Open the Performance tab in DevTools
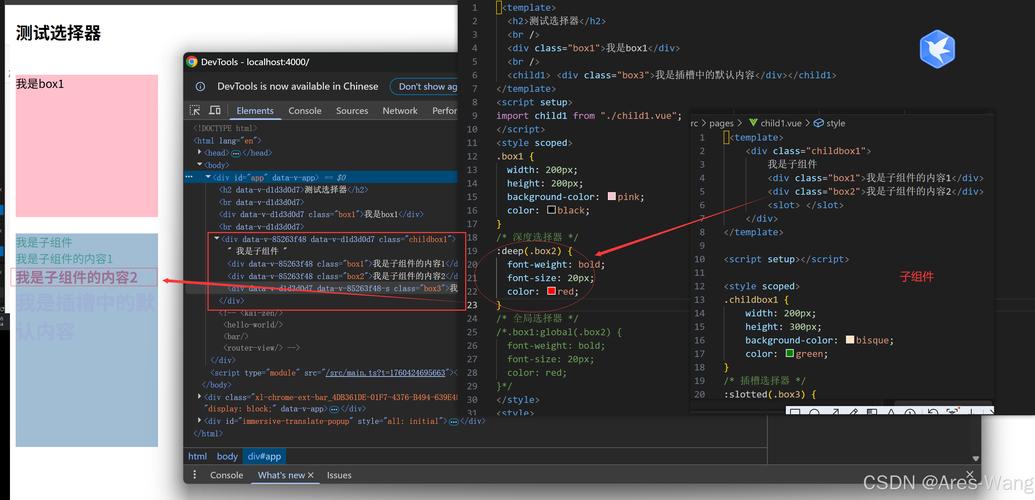1035x500 pixels. click(444, 111)
